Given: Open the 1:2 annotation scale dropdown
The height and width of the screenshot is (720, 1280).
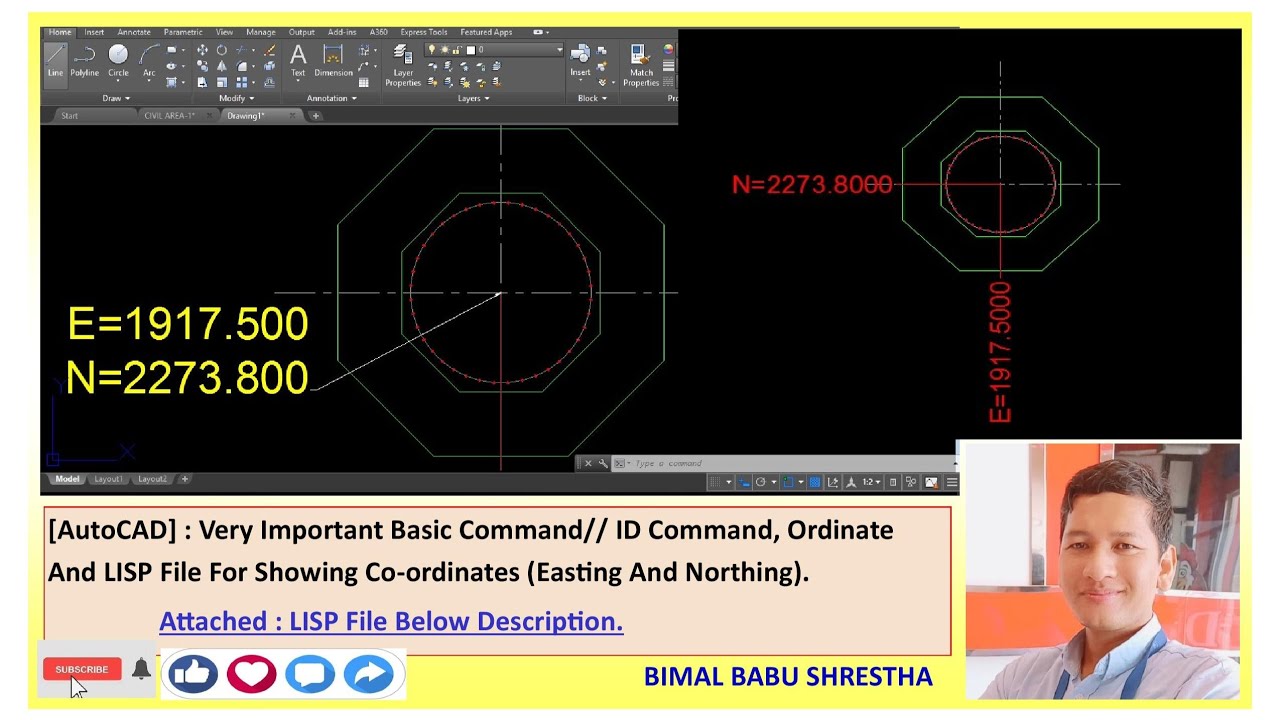Looking at the screenshot, I should pos(873,482).
